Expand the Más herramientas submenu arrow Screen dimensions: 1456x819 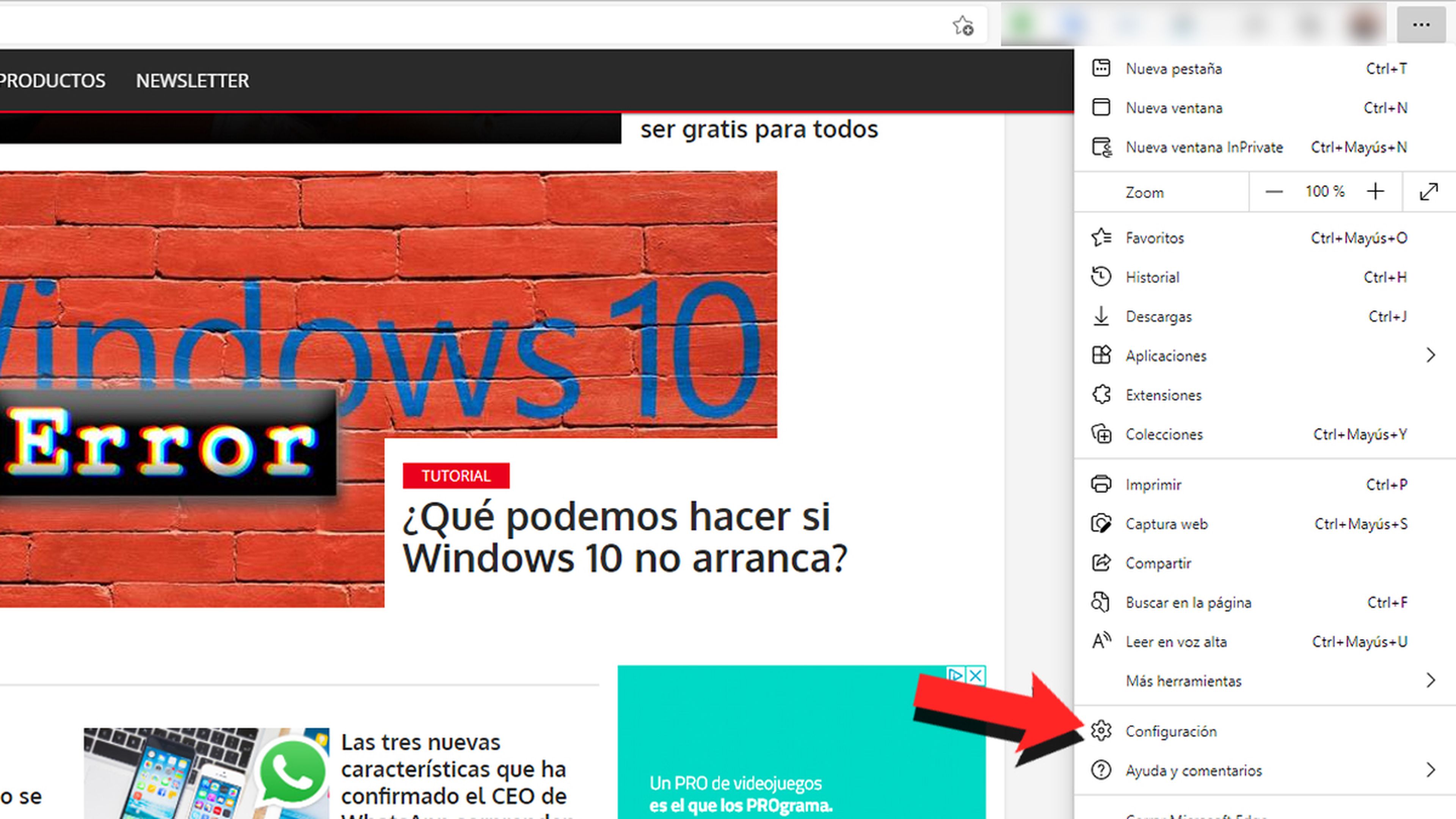pyautogui.click(x=1431, y=681)
